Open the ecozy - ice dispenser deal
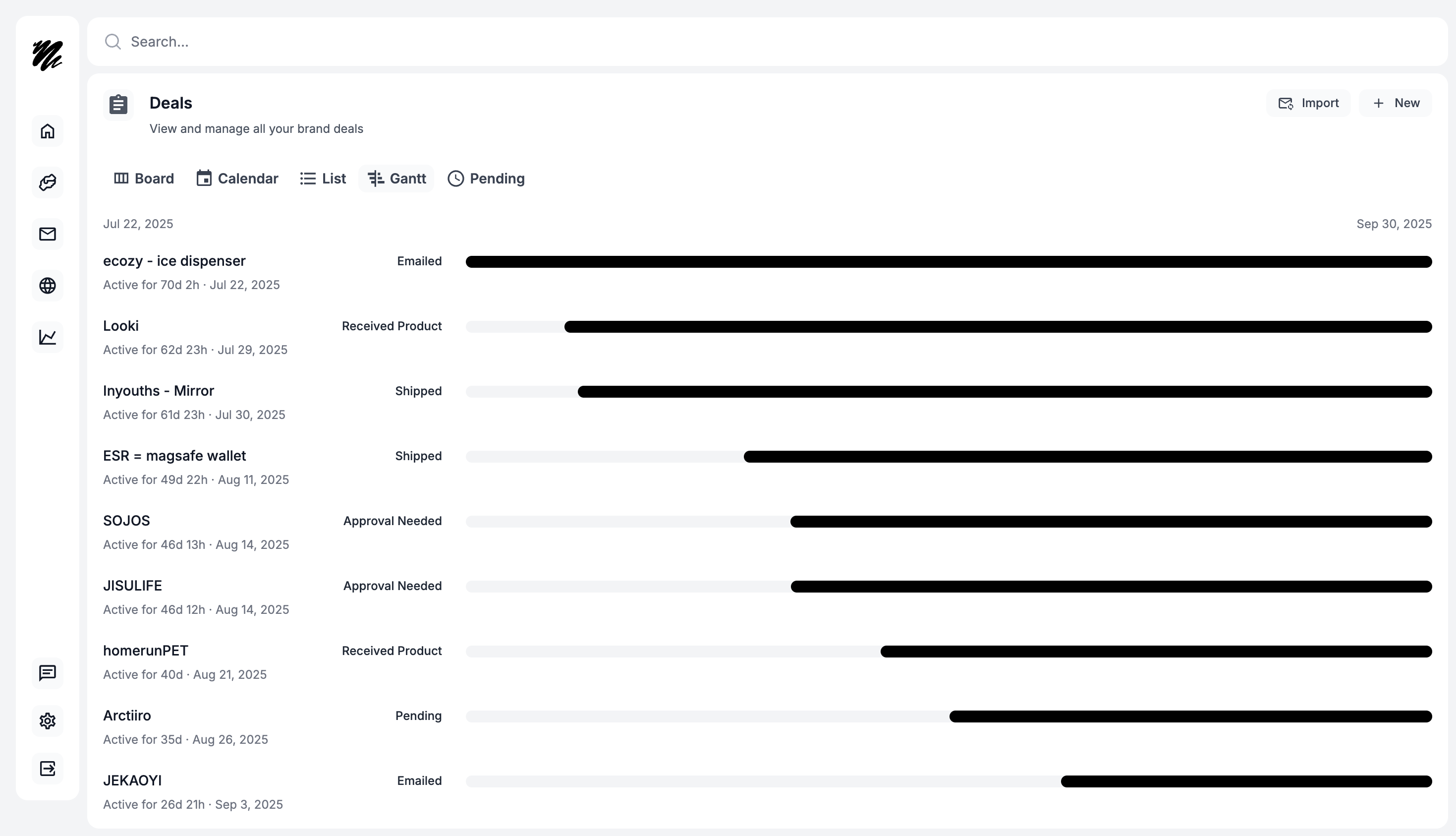1456x836 pixels. tap(174, 261)
